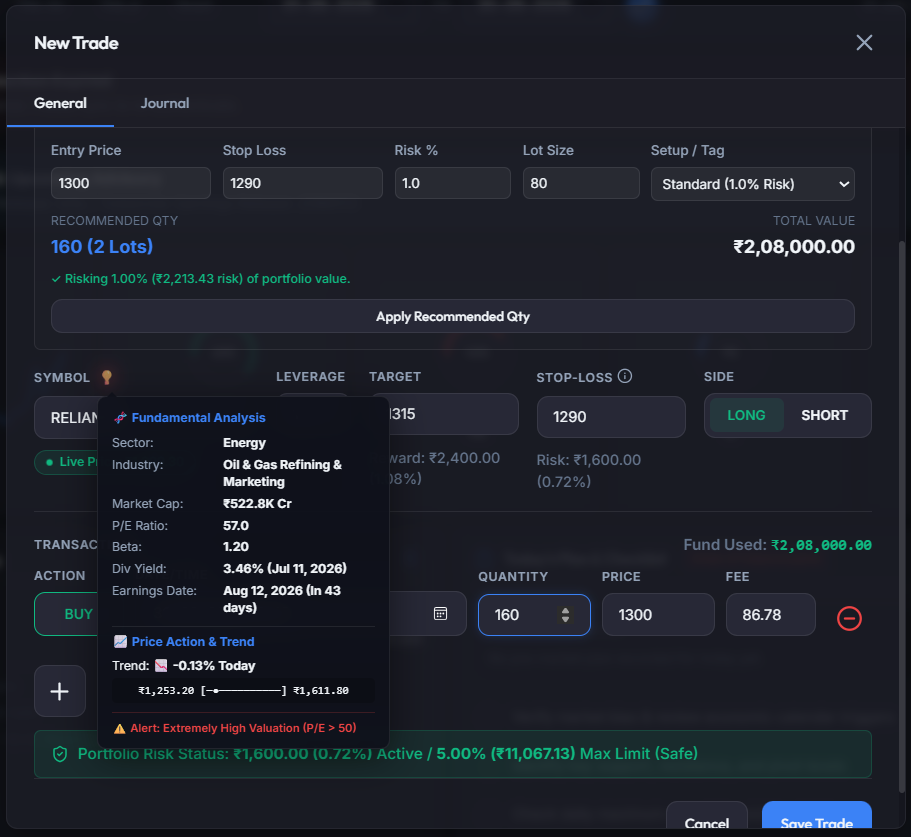
Task: Click the Symbol input field
Action: (x=67, y=417)
